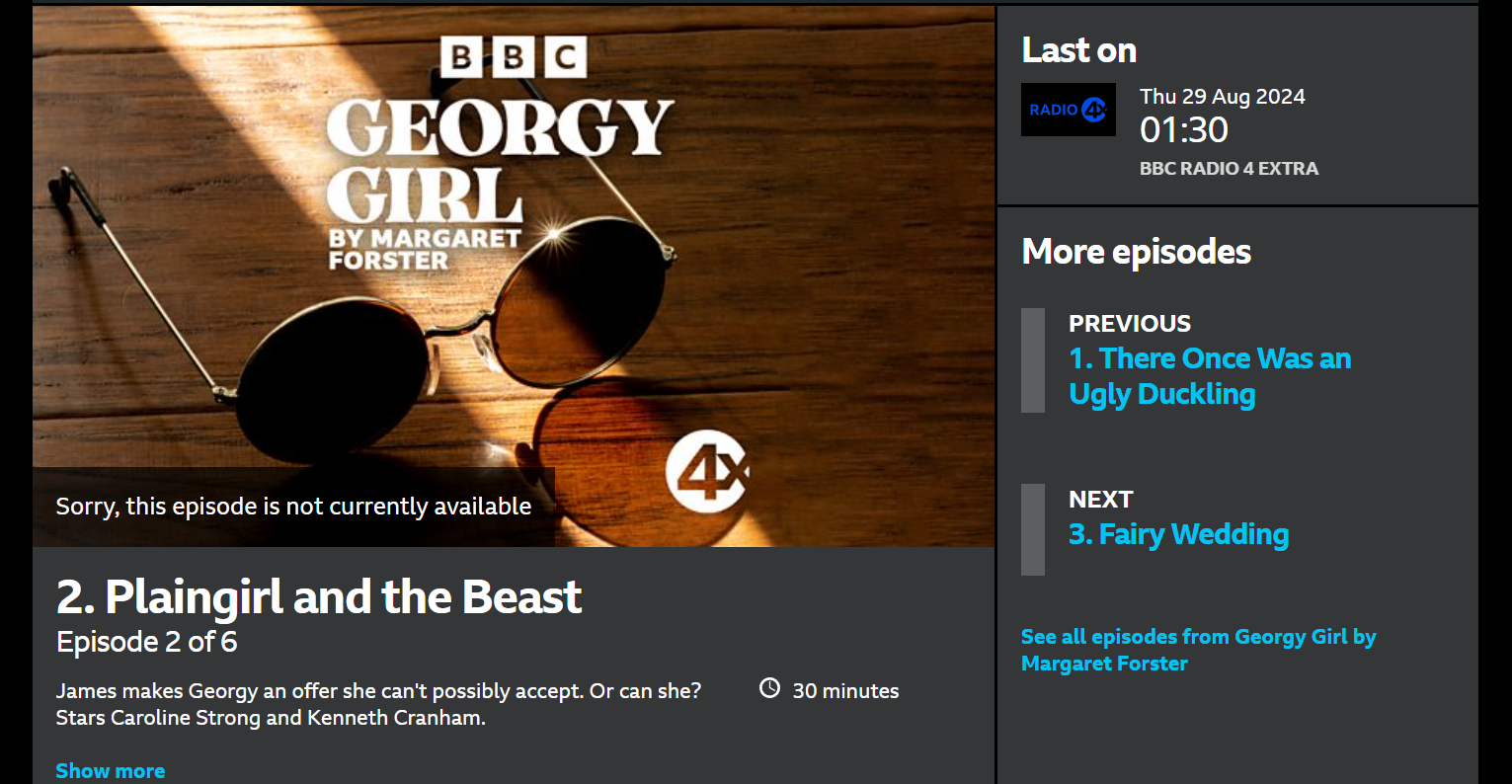1512x784 pixels.
Task: Click the 2. Plaingirl and the Beast heading
Action: [319, 596]
